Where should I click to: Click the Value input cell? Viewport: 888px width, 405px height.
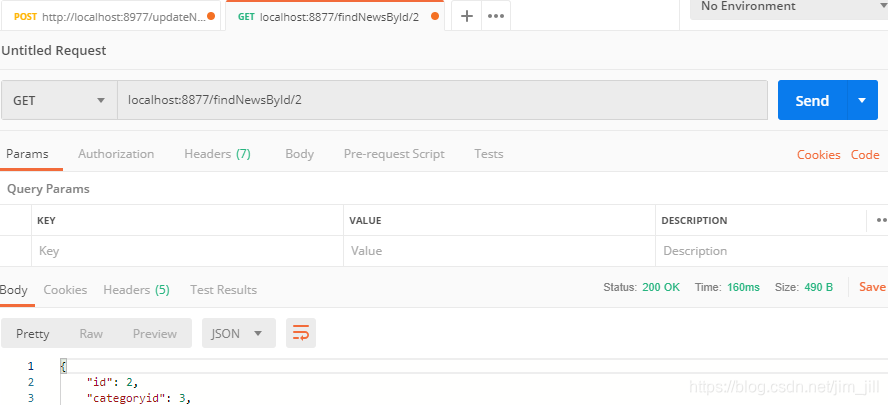coord(500,251)
